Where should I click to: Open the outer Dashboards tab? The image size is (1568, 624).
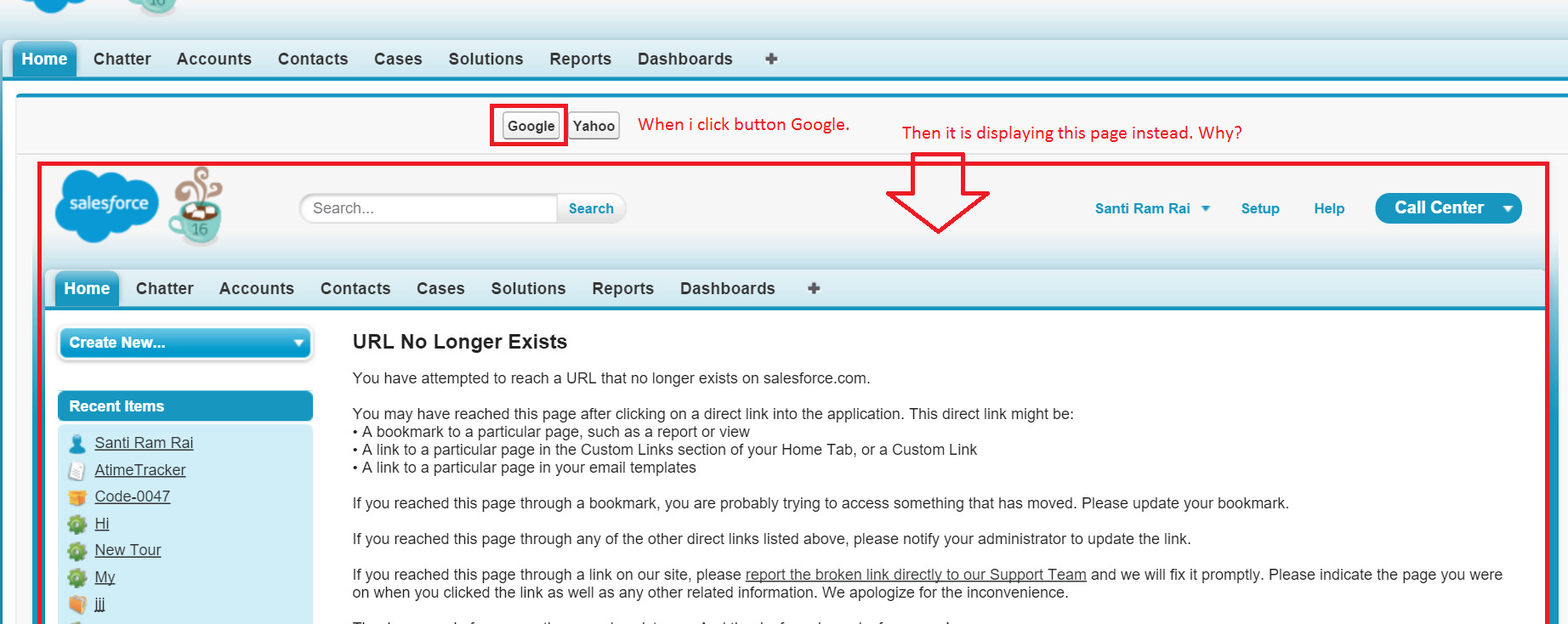point(685,59)
